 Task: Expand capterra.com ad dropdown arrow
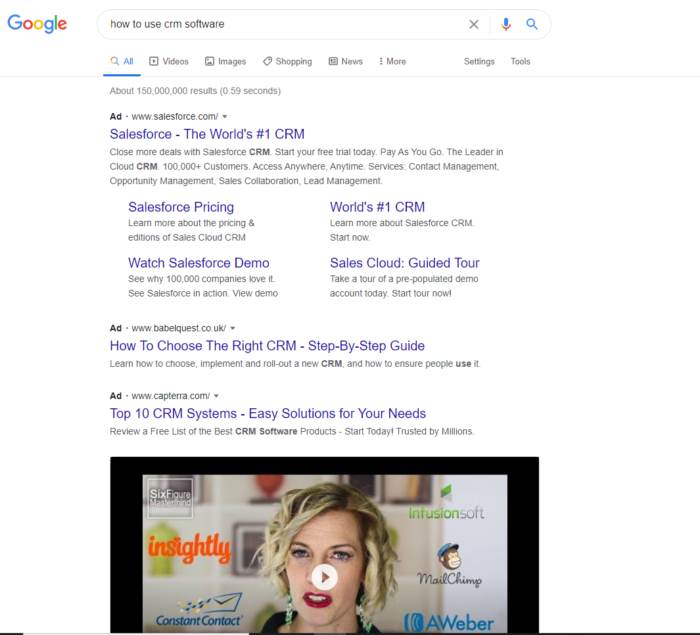pos(217,396)
